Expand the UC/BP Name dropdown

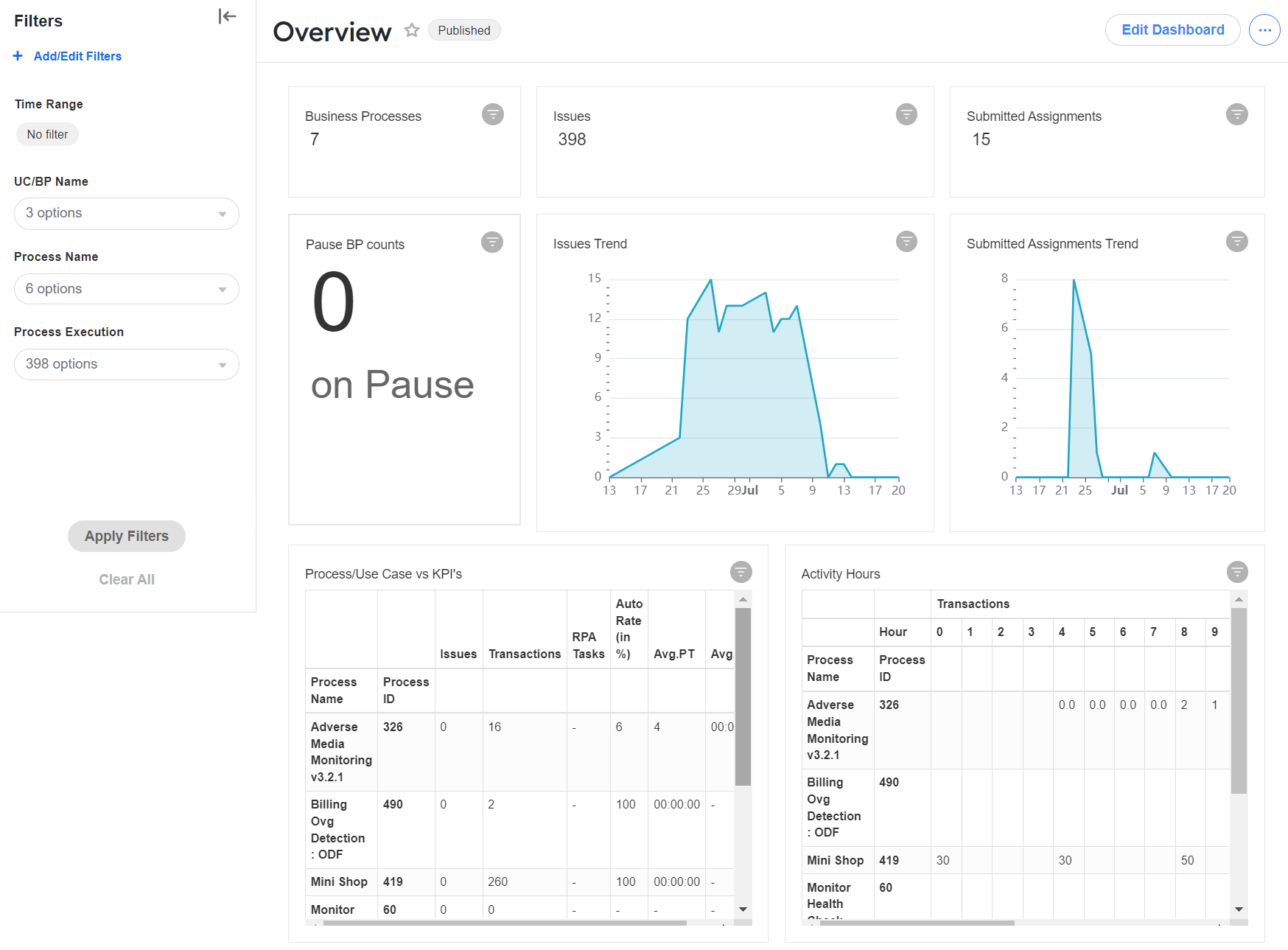(127, 214)
